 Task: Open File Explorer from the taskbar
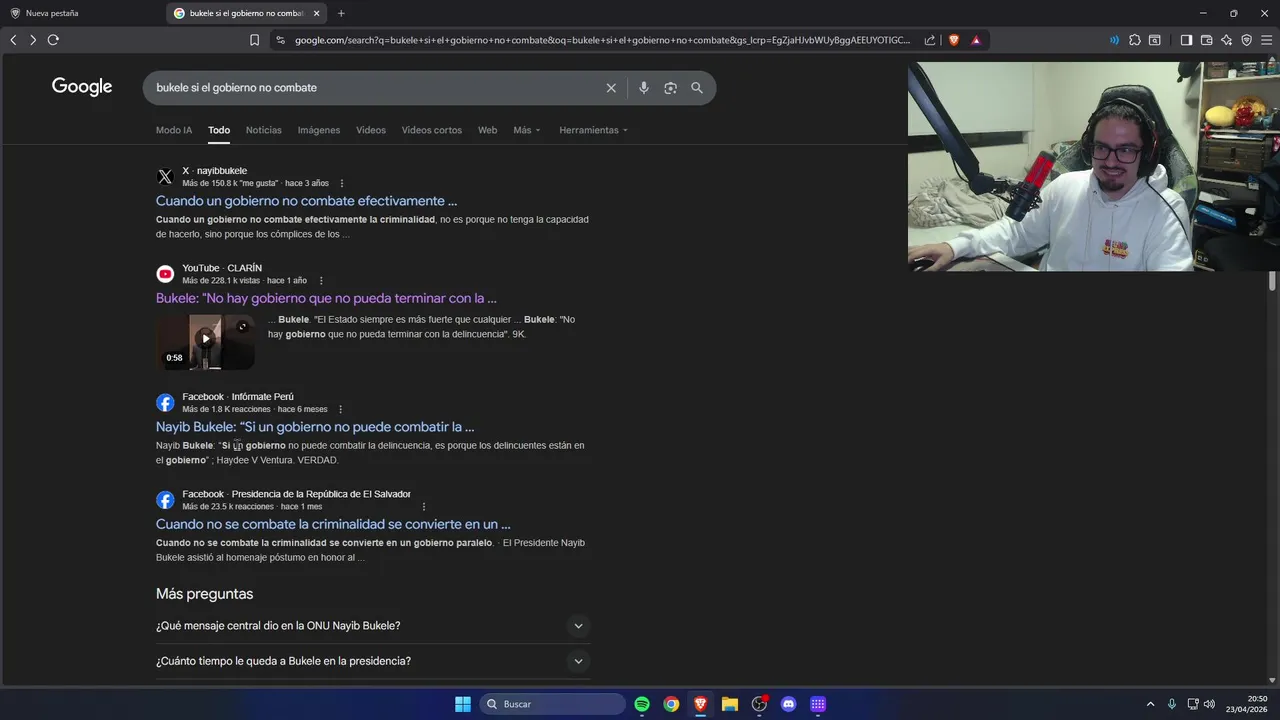click(730, 704)
